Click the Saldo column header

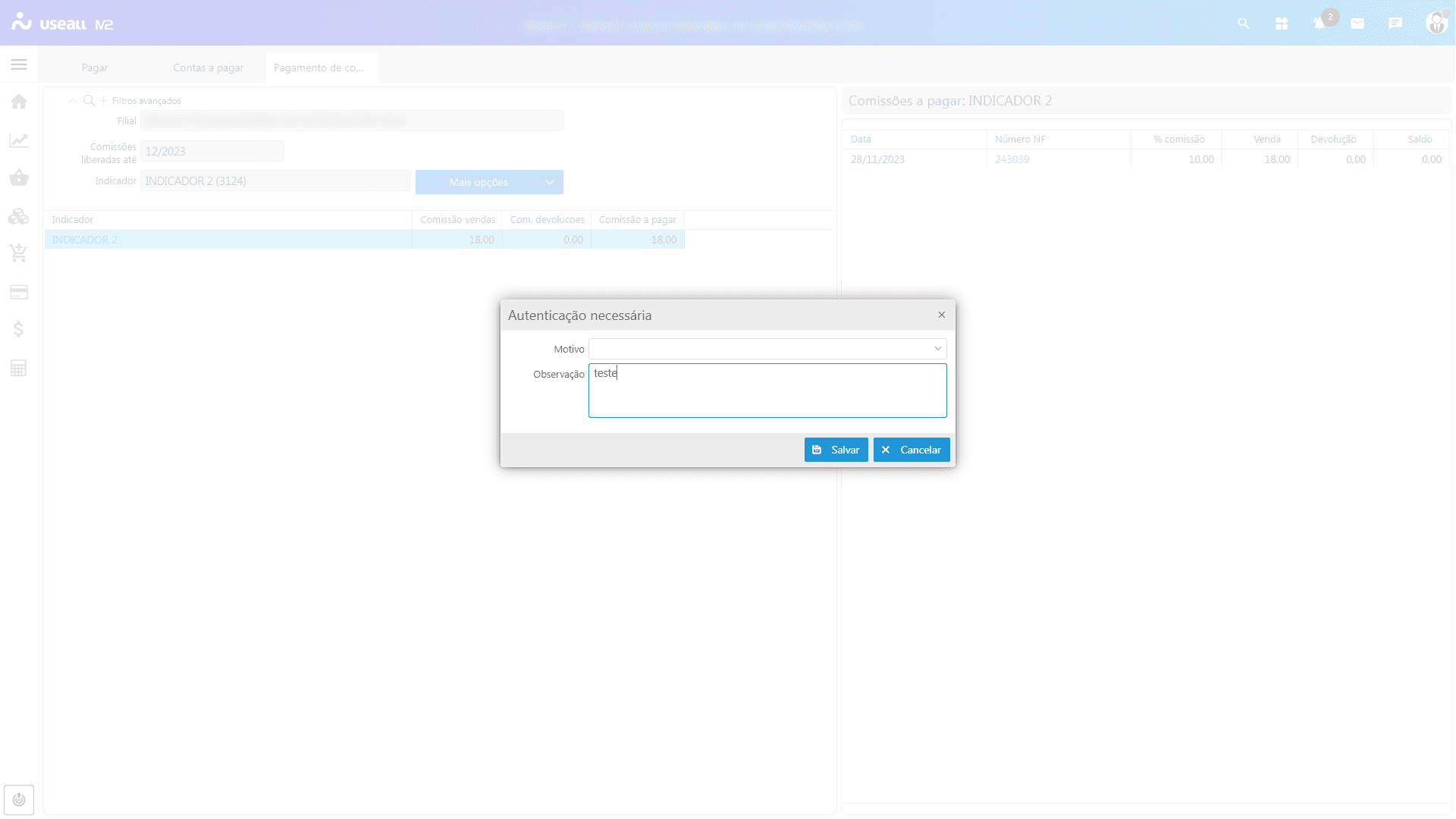point(1411,139)
